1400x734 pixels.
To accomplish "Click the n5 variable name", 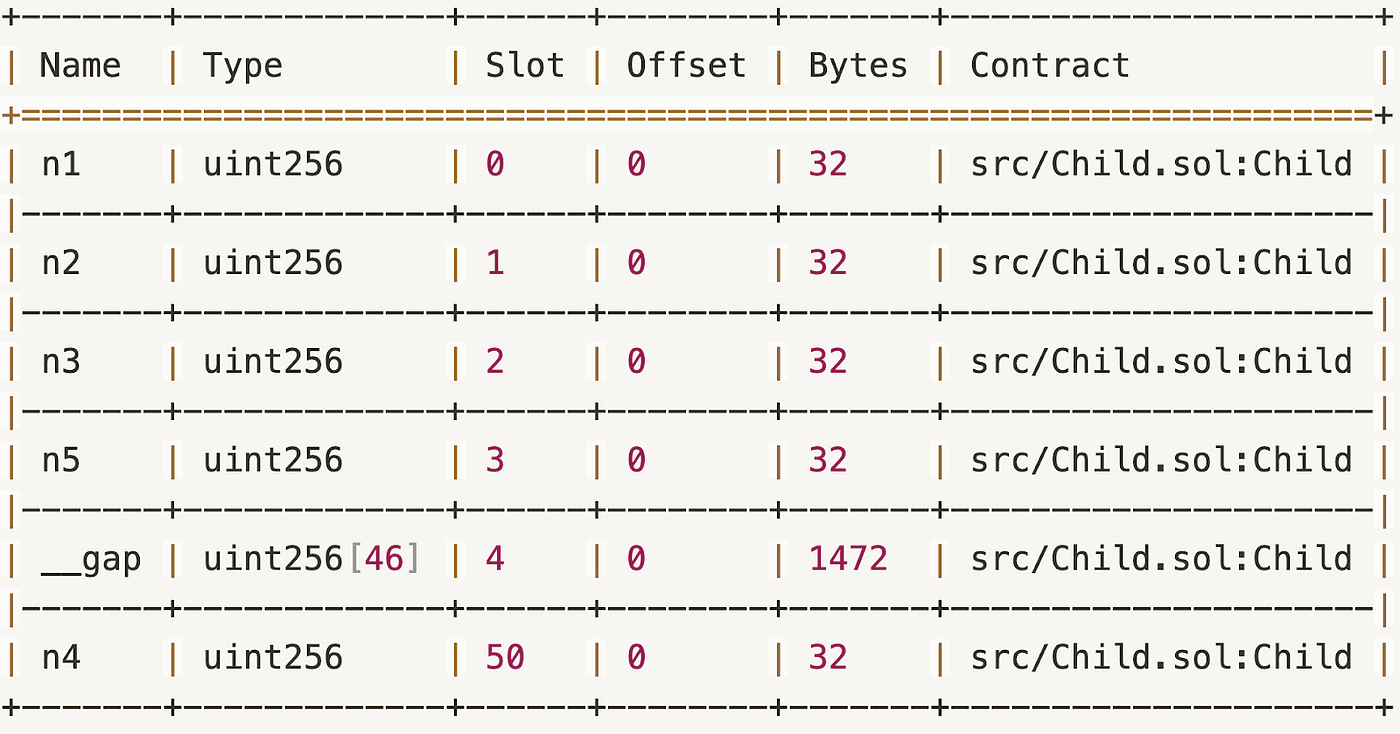I will click(61, 460).
